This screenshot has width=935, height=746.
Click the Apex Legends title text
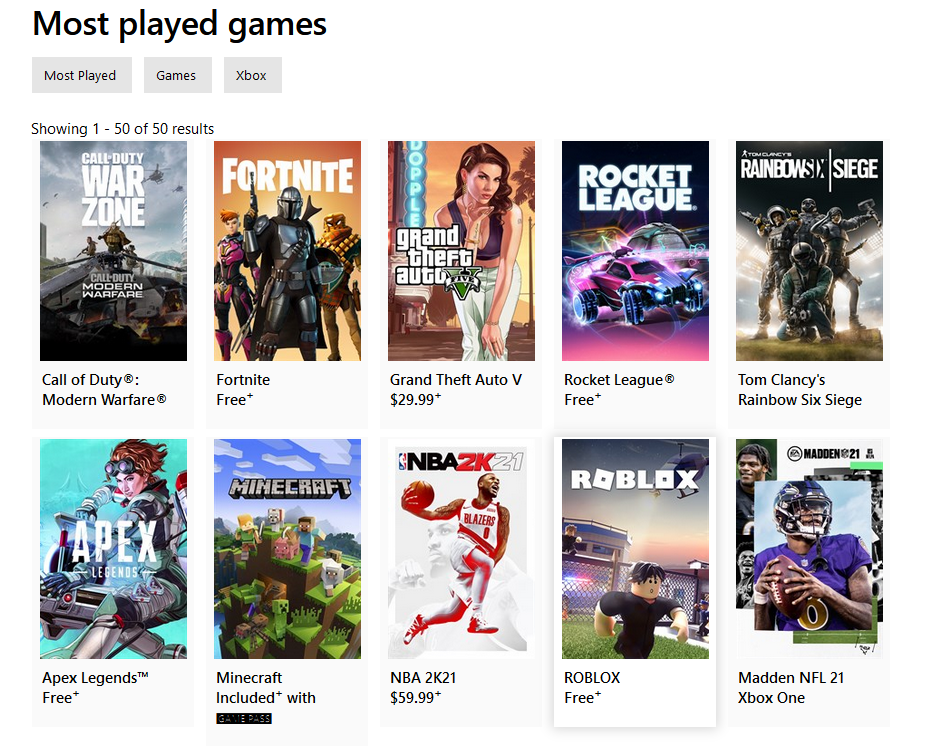click(x=95, y=678)
